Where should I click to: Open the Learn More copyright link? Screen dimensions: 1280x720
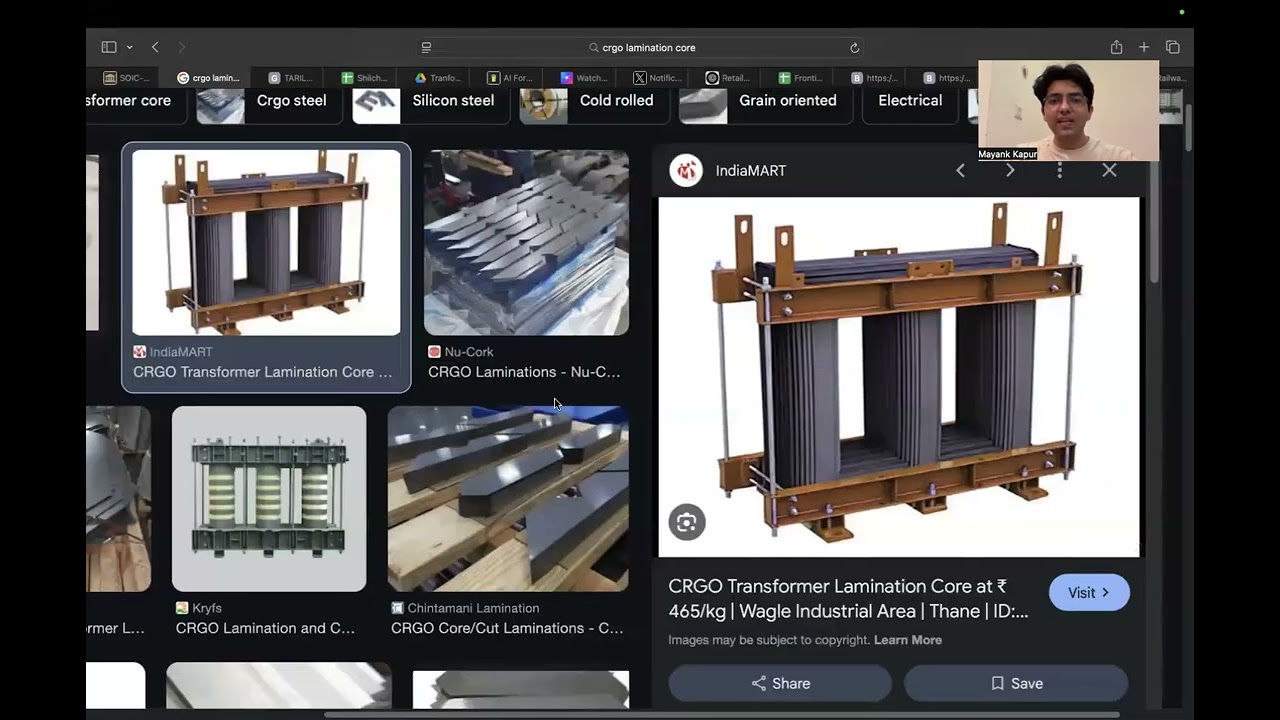click(908, 640)
